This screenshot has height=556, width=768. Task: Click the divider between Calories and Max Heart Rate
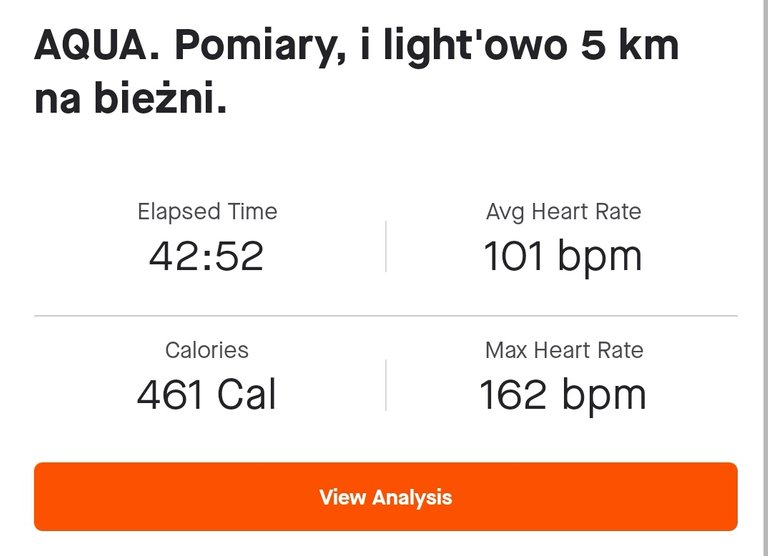coord(386,385)
